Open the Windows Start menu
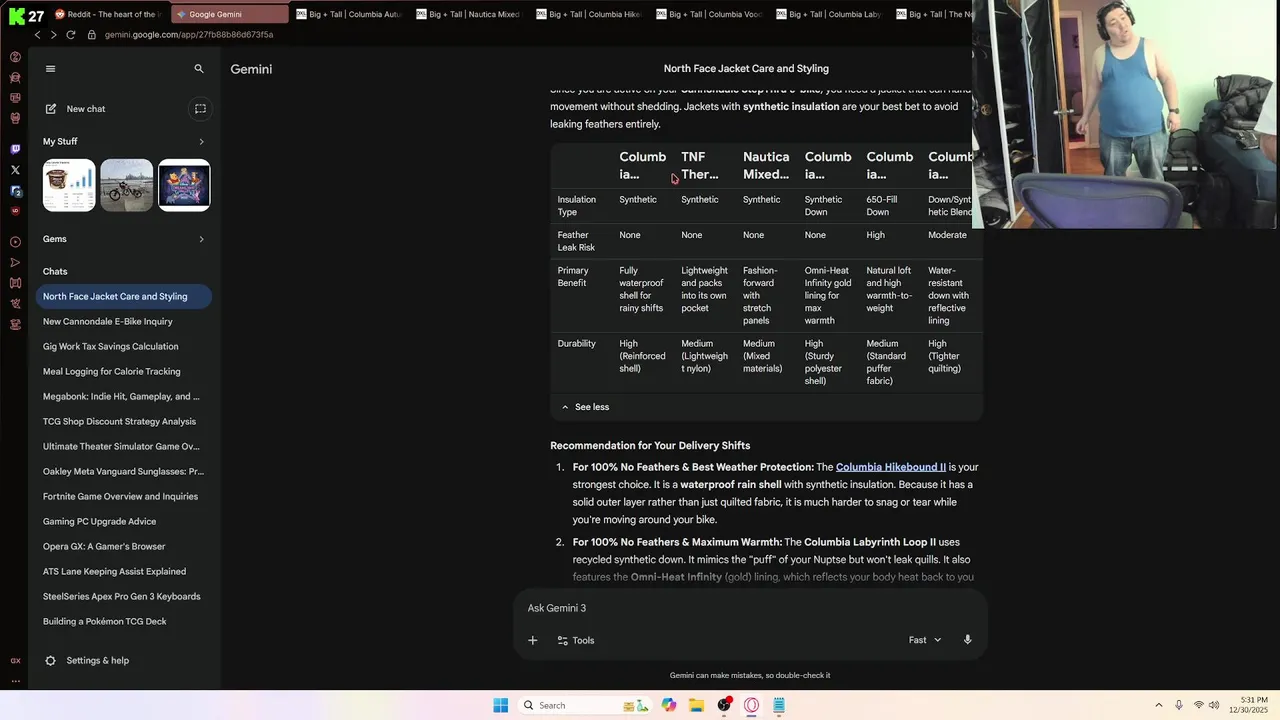 coord(500,706)
